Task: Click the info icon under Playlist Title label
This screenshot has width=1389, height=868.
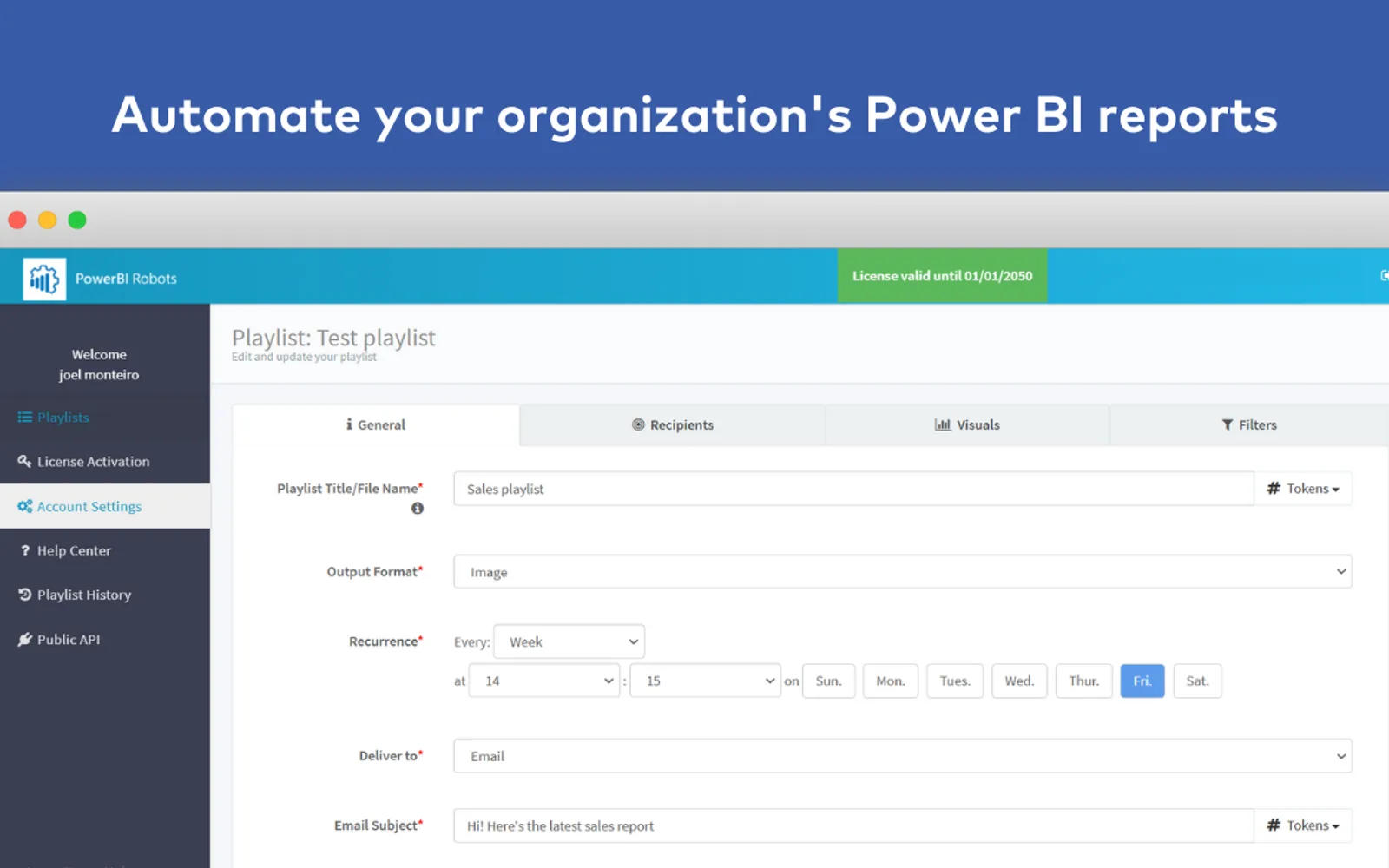Action: pos(418,509)
